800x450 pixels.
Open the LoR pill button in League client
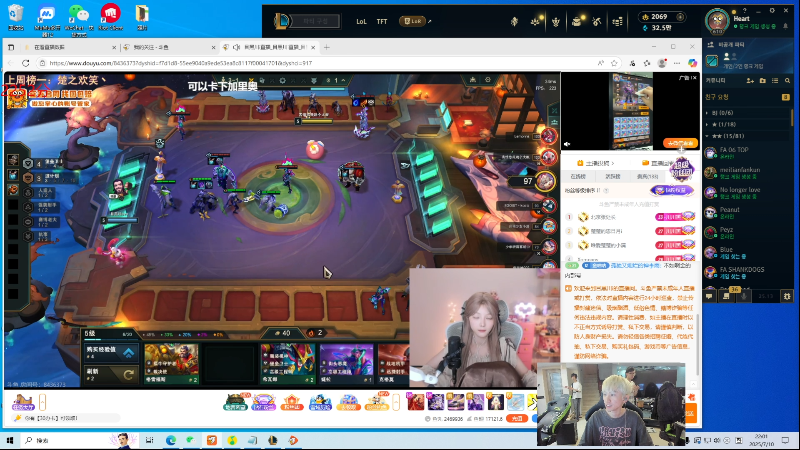412,21
